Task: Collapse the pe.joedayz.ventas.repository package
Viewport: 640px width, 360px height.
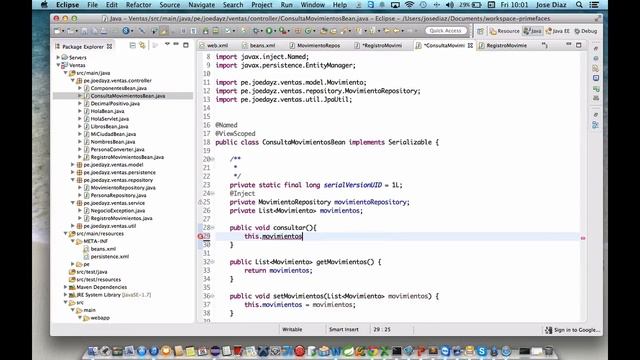Action: click(73, 180)
